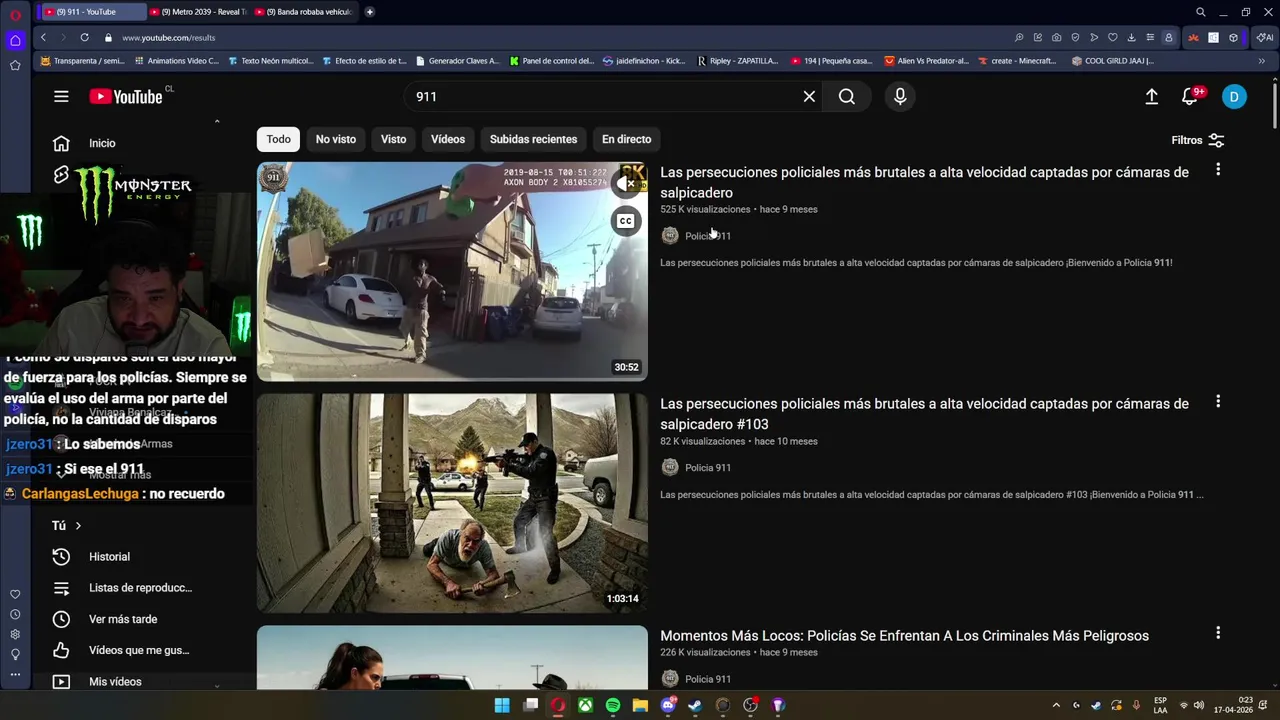
Task: Open the Create upload icon
Action: pos(1152,96)
